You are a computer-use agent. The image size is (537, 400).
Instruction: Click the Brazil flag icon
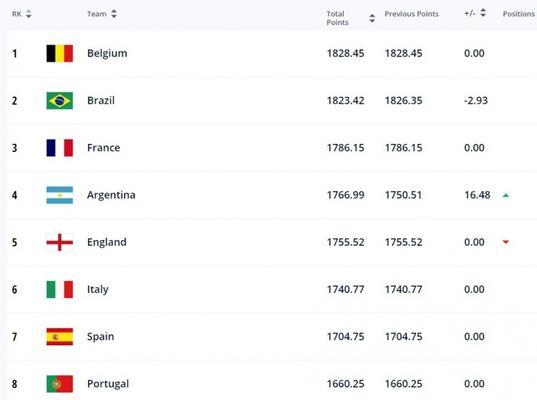coord(60,101)
